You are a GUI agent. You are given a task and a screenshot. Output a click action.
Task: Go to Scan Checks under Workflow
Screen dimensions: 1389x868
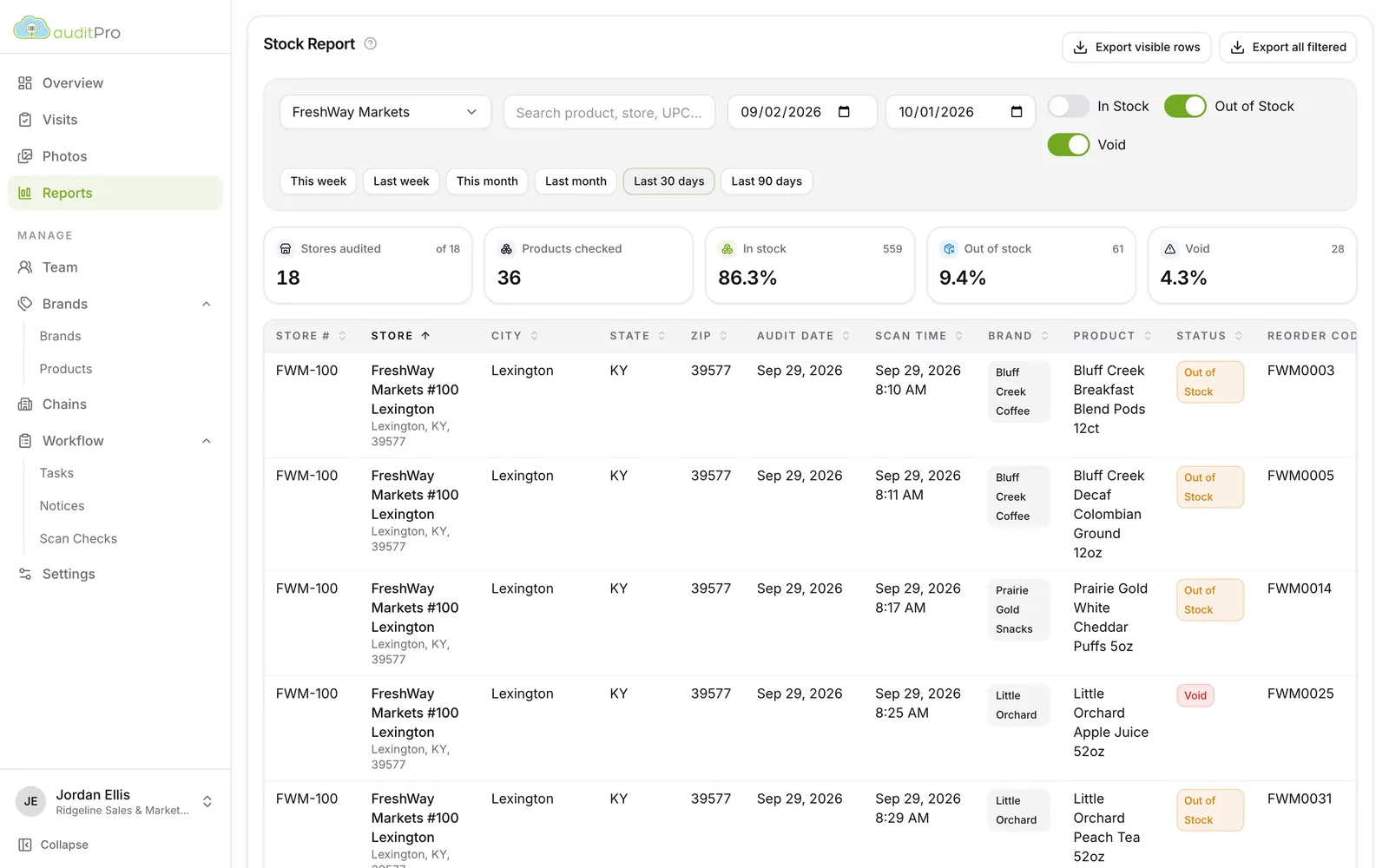tap(78, 539)
